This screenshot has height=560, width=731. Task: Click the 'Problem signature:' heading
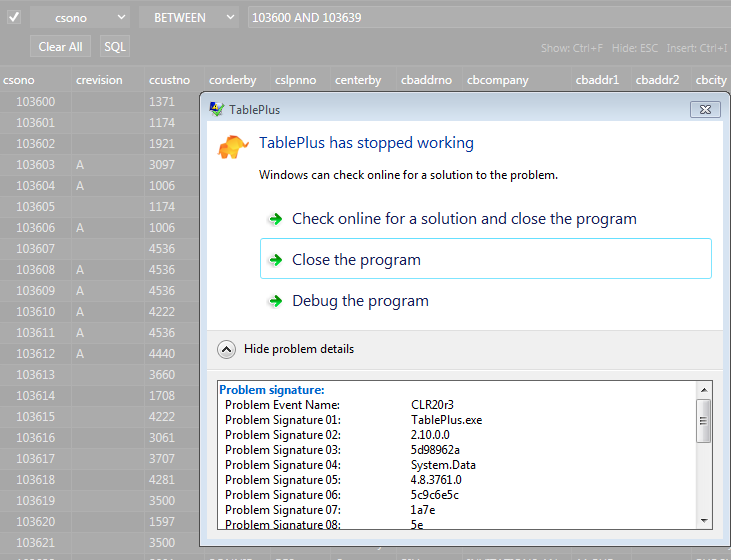click(272, 390)
